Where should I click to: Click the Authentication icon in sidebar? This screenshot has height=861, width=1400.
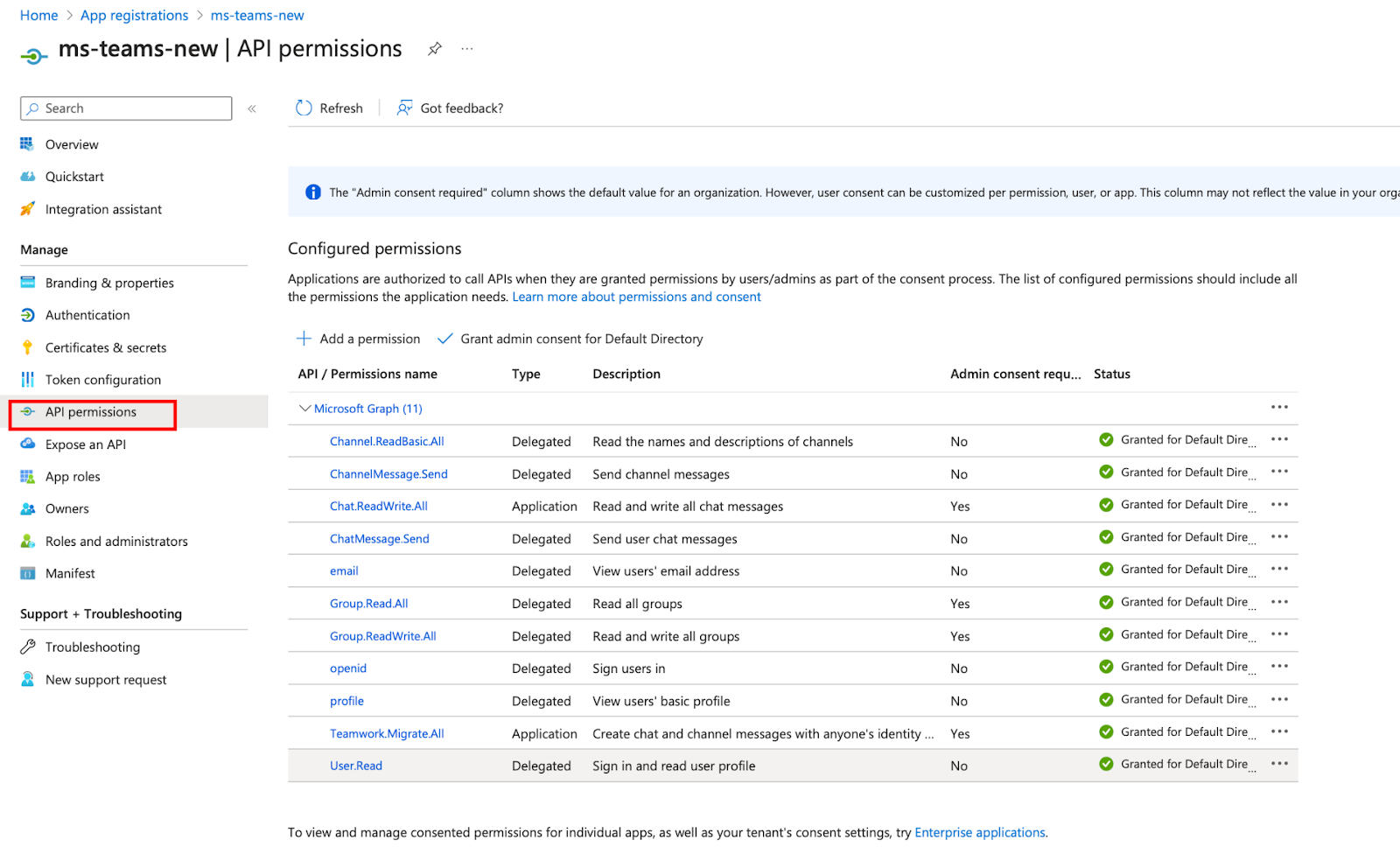pyautogui.click(x=27, y=315)
